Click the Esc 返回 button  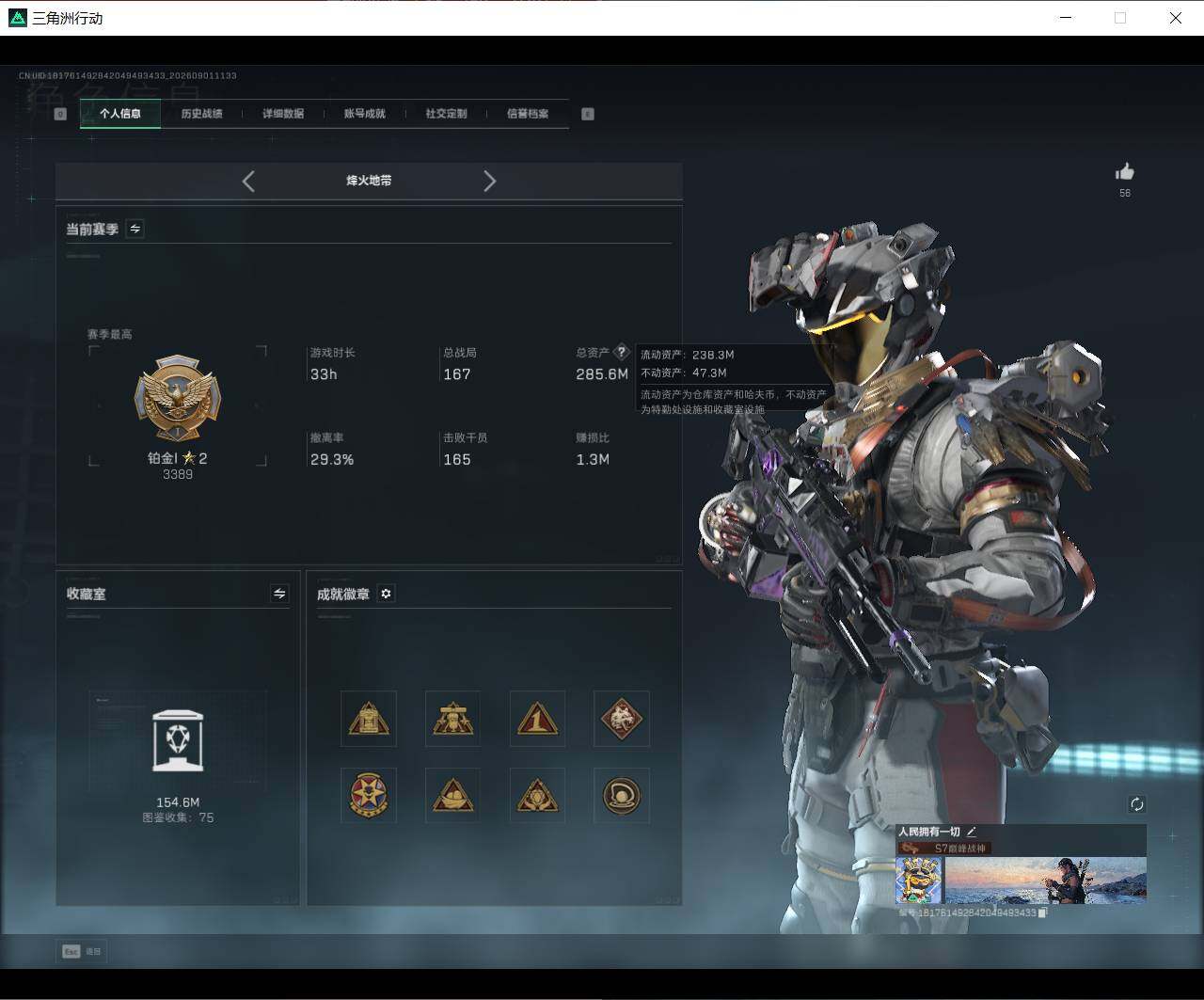click(81, 952)
